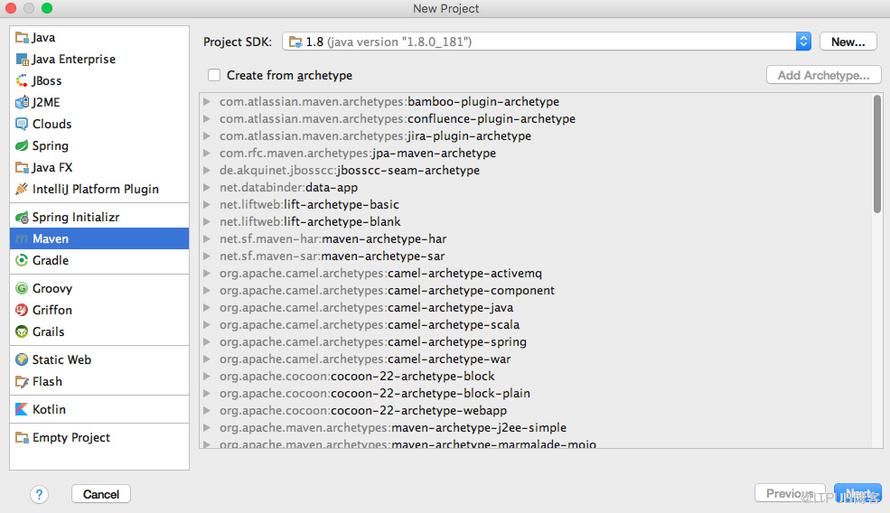890x513 pixels.
Task: Click the Gradle icon
Action: [x=22, y=260]
